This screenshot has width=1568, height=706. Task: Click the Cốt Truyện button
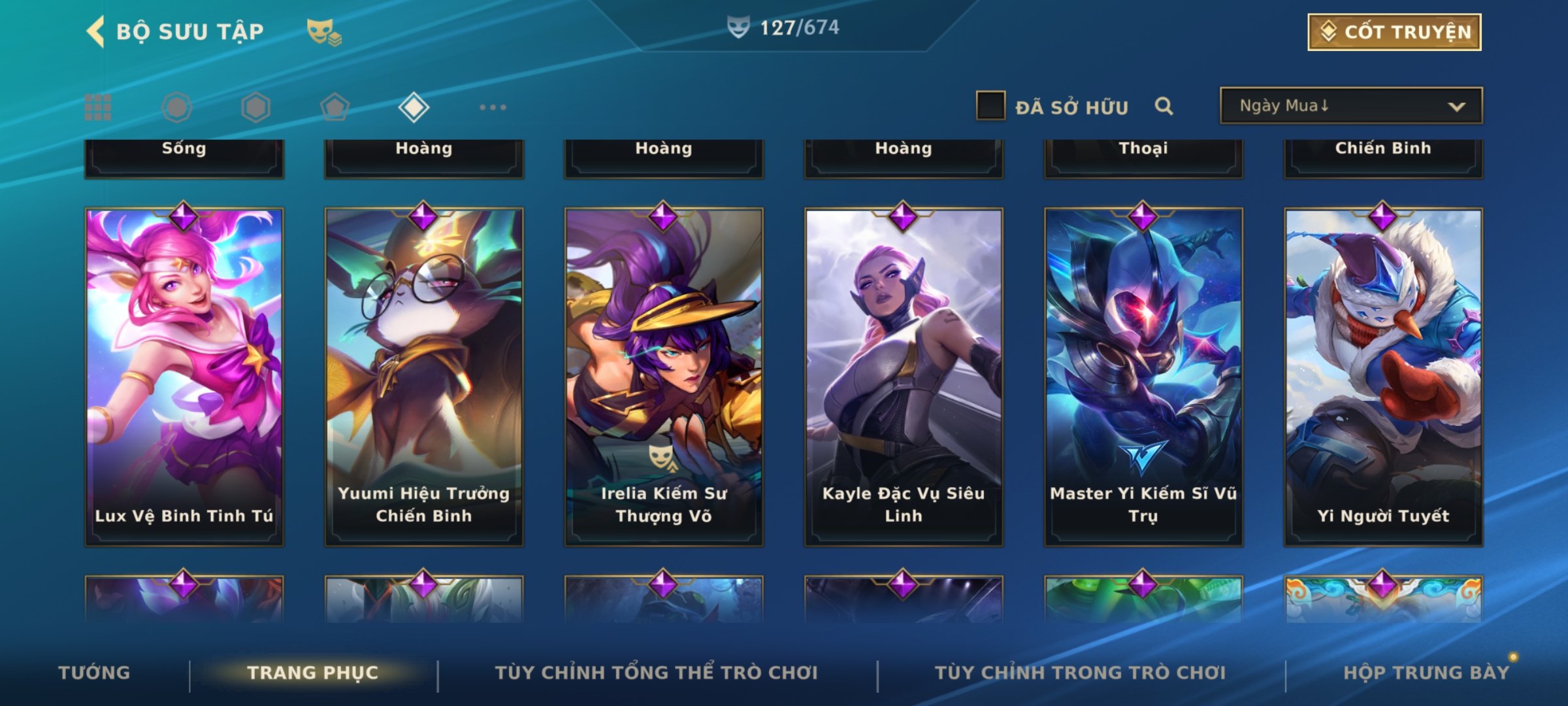[1394, 32]
